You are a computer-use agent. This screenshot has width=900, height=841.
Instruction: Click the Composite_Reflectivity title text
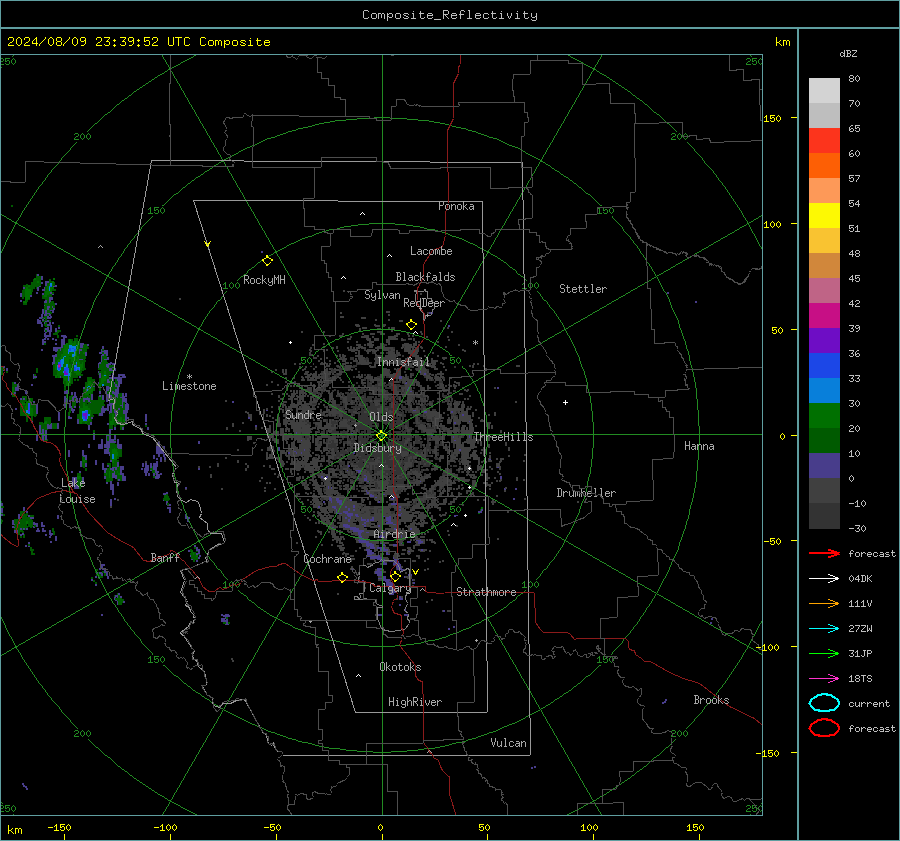[x=450, y=15]
